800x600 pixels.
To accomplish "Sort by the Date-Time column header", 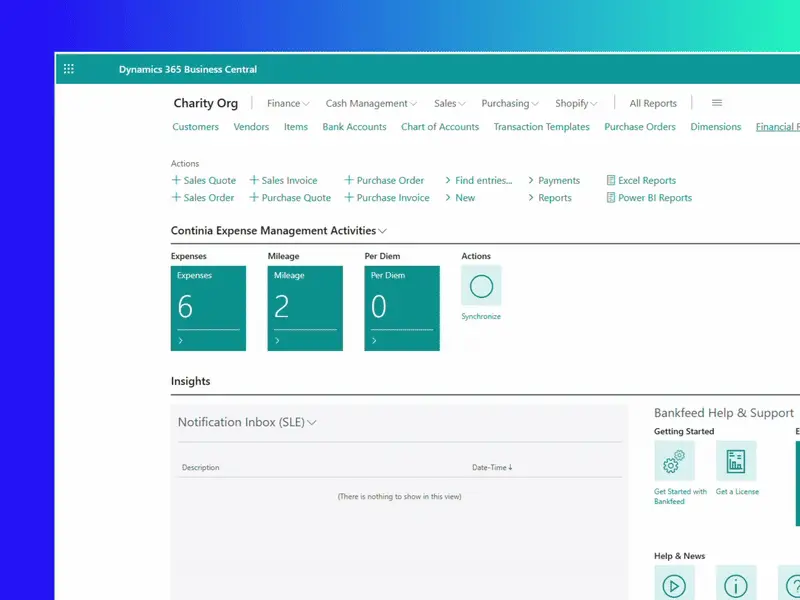I will tap(492, 468).
